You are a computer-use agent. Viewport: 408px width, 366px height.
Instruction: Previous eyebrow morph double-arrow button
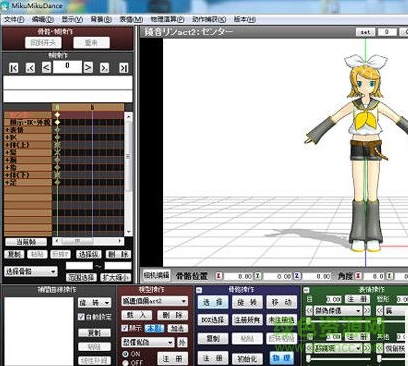pos(309,349)
